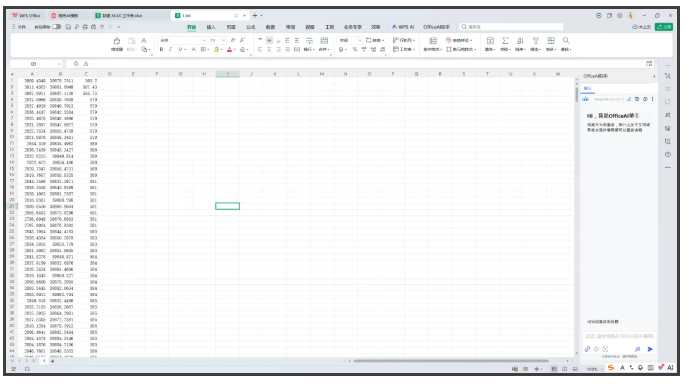Click the green Share button
This screenshot has width=690, height=388.
pos(664,27)
